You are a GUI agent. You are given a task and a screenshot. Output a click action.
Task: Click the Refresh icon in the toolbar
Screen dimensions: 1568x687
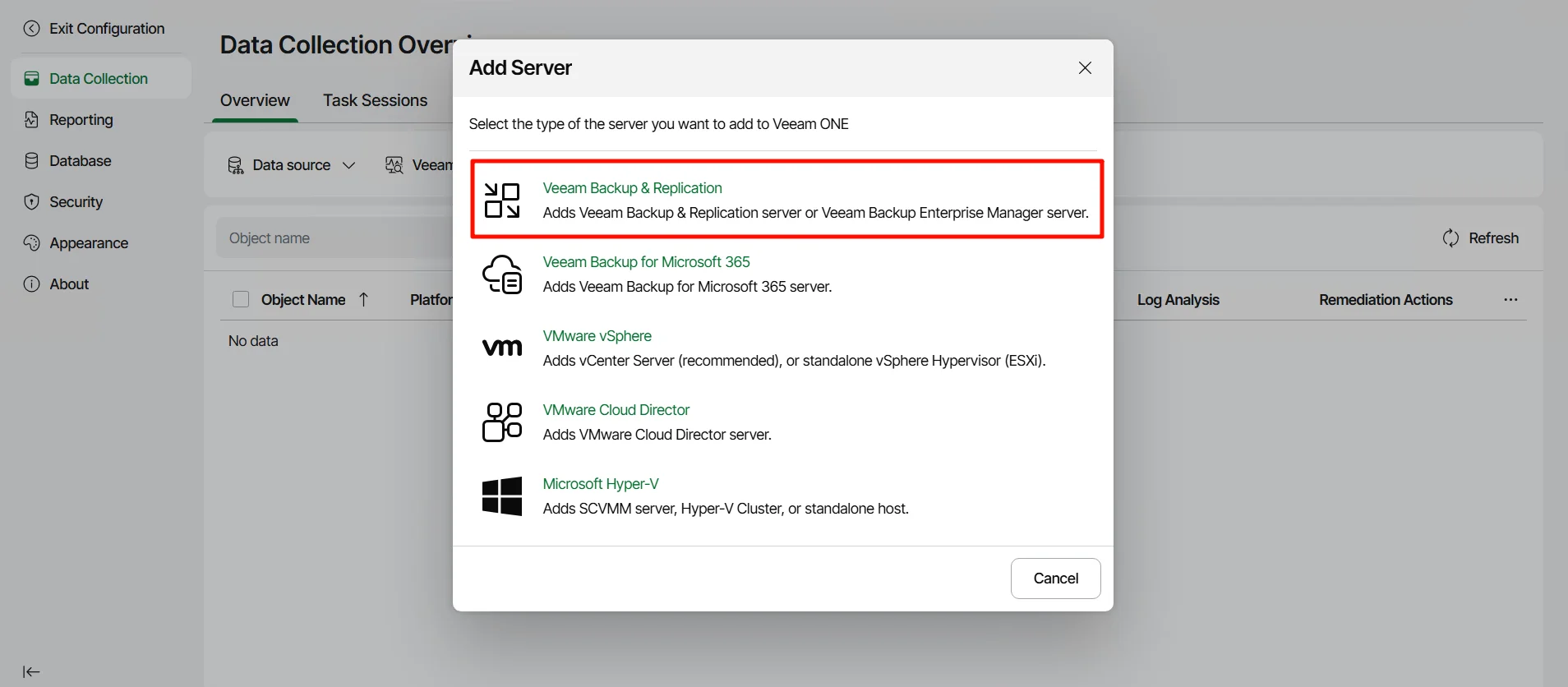coord(1450,238)
